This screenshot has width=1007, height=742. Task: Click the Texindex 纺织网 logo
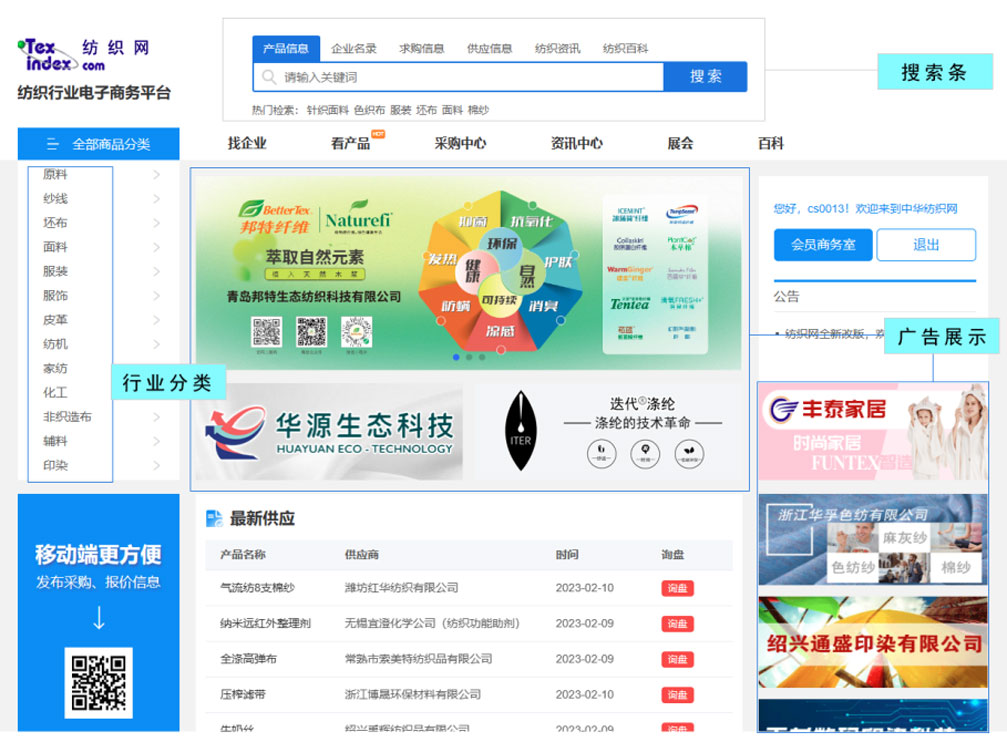tap(84, 56)
